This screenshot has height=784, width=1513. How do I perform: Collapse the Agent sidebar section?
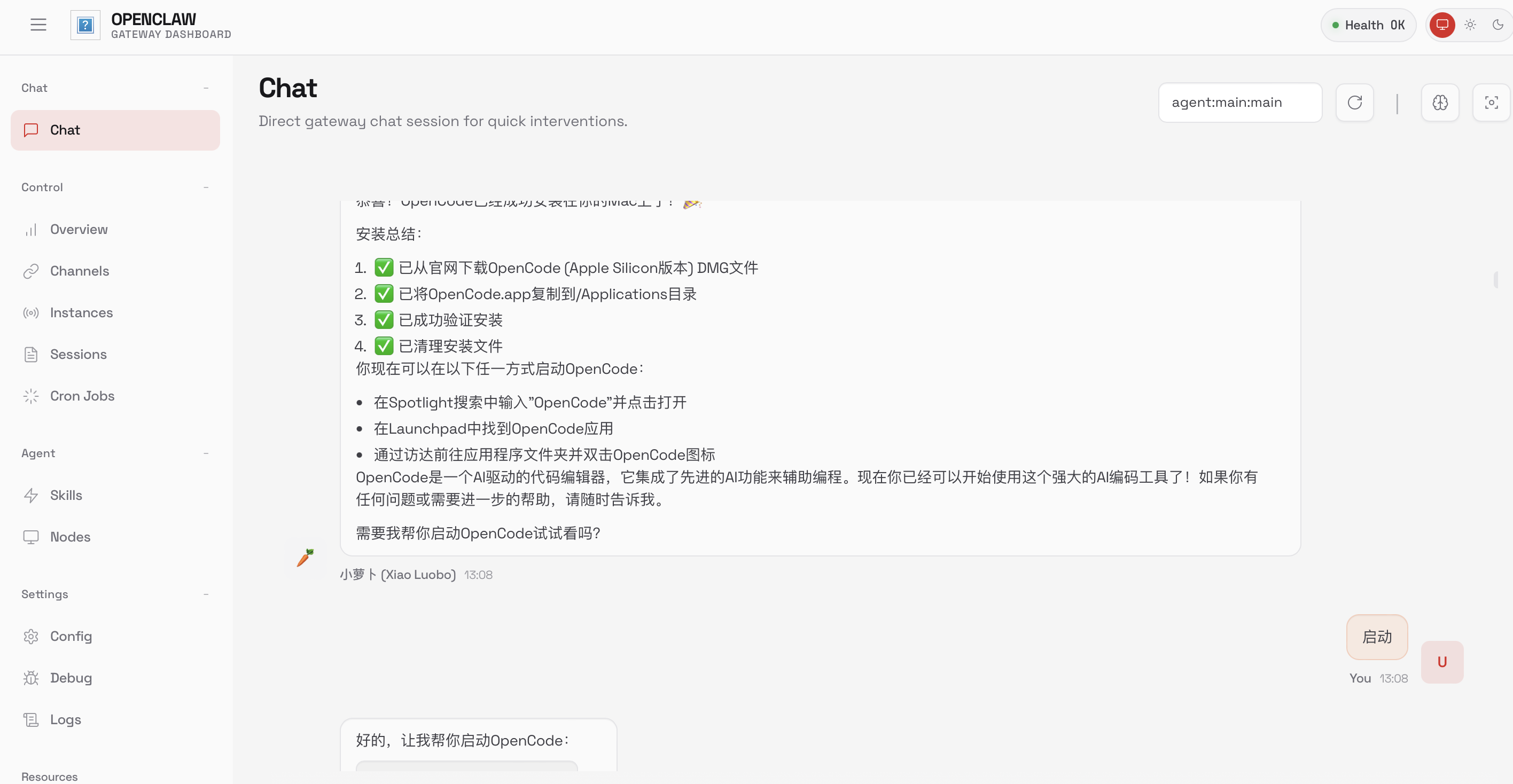[x=206, y=453]
